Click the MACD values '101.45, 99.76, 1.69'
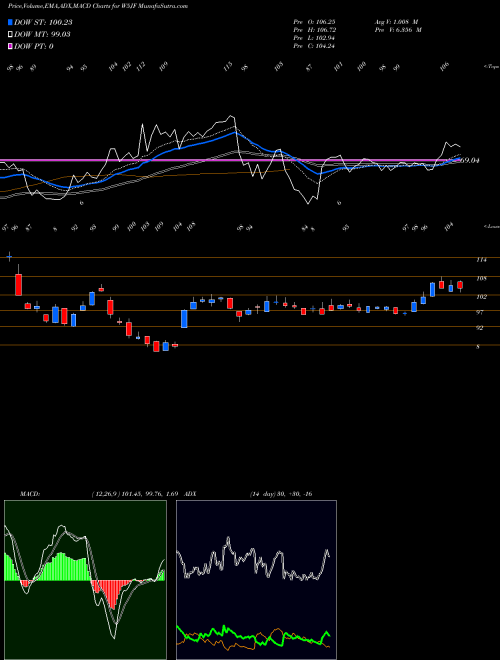This screenshot has height=660, width=500. pos(152,494)
